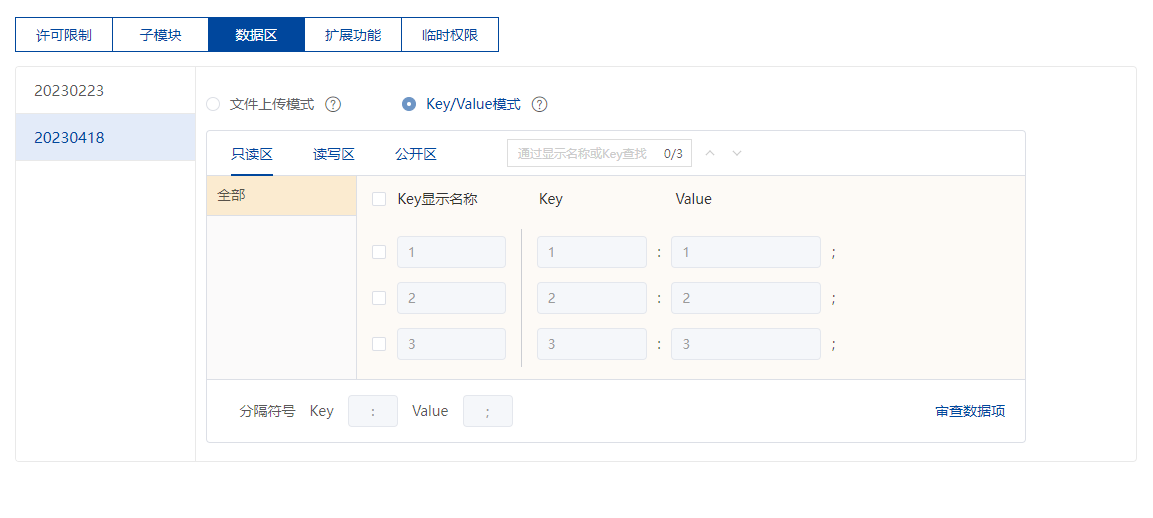The image size is (1153, 518).
Task: Click the 0/3 match counter
Action: [x=673, y=154]
